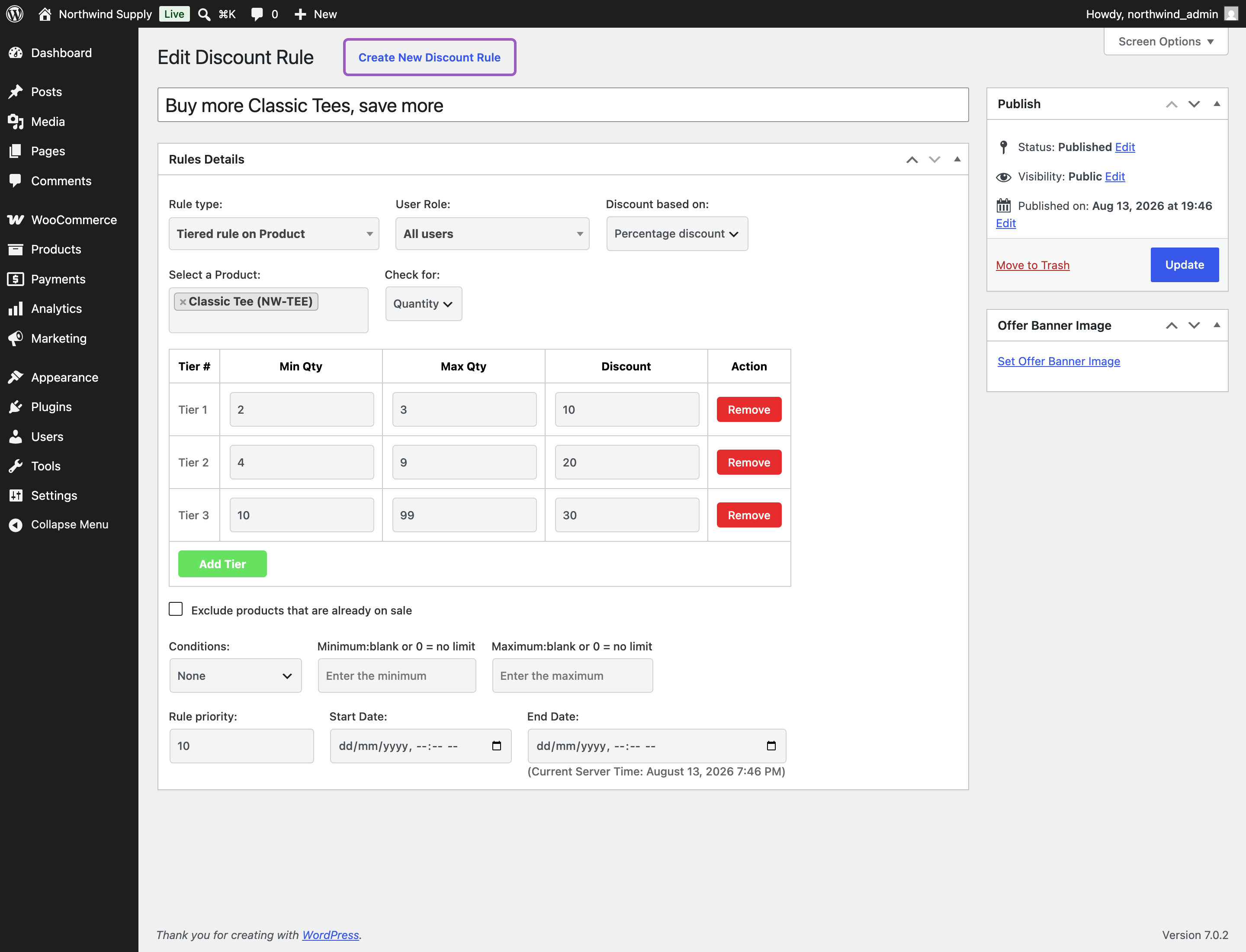The height and width of the screenshot is (952, 1246).
Task: Click Tier 1 Min Qty field
Action: 302,410
